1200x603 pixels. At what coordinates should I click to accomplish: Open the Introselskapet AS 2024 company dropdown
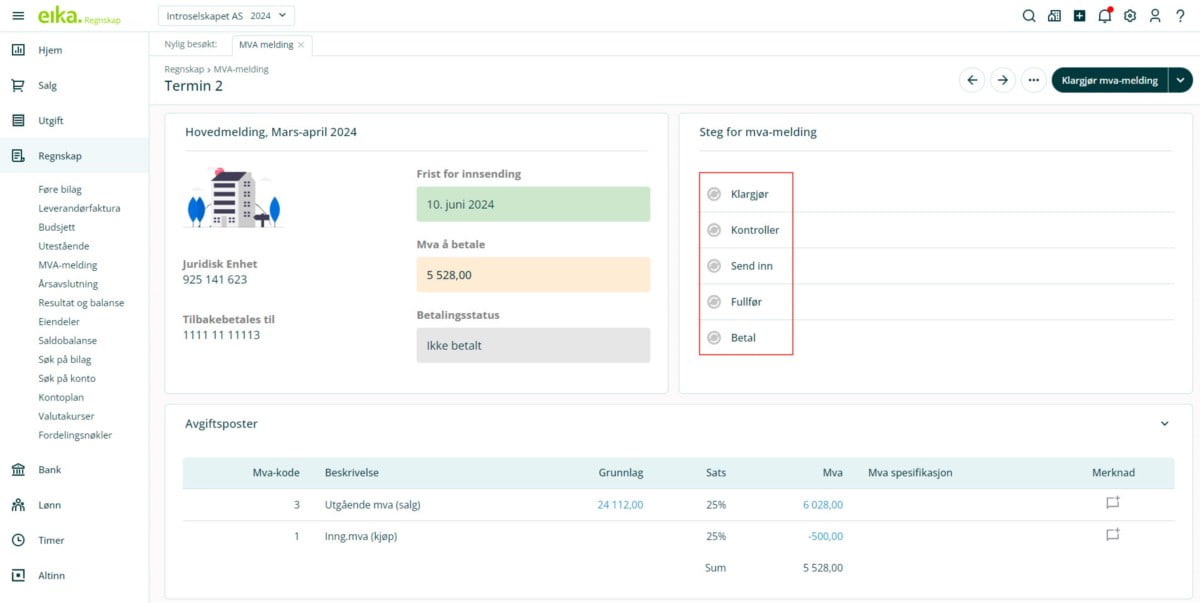tap(226, 16)
